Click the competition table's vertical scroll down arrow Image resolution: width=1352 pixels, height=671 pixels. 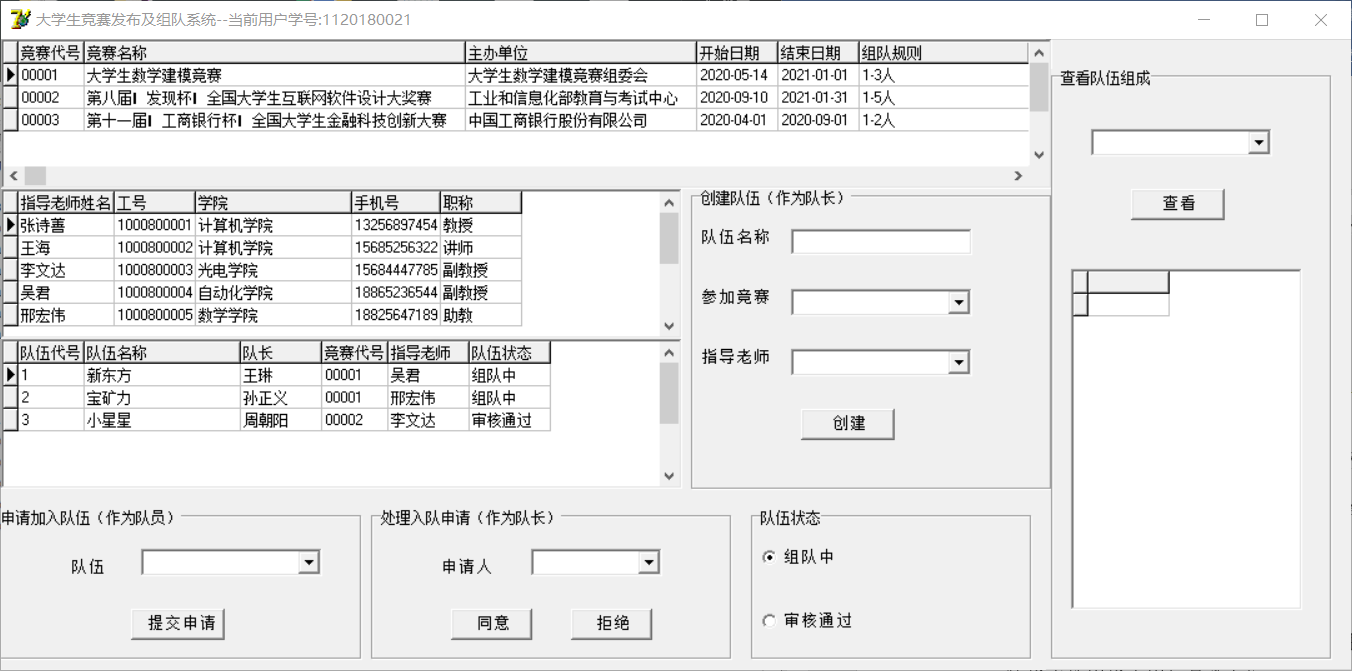pyautogui.click(x=1039, y=155)
